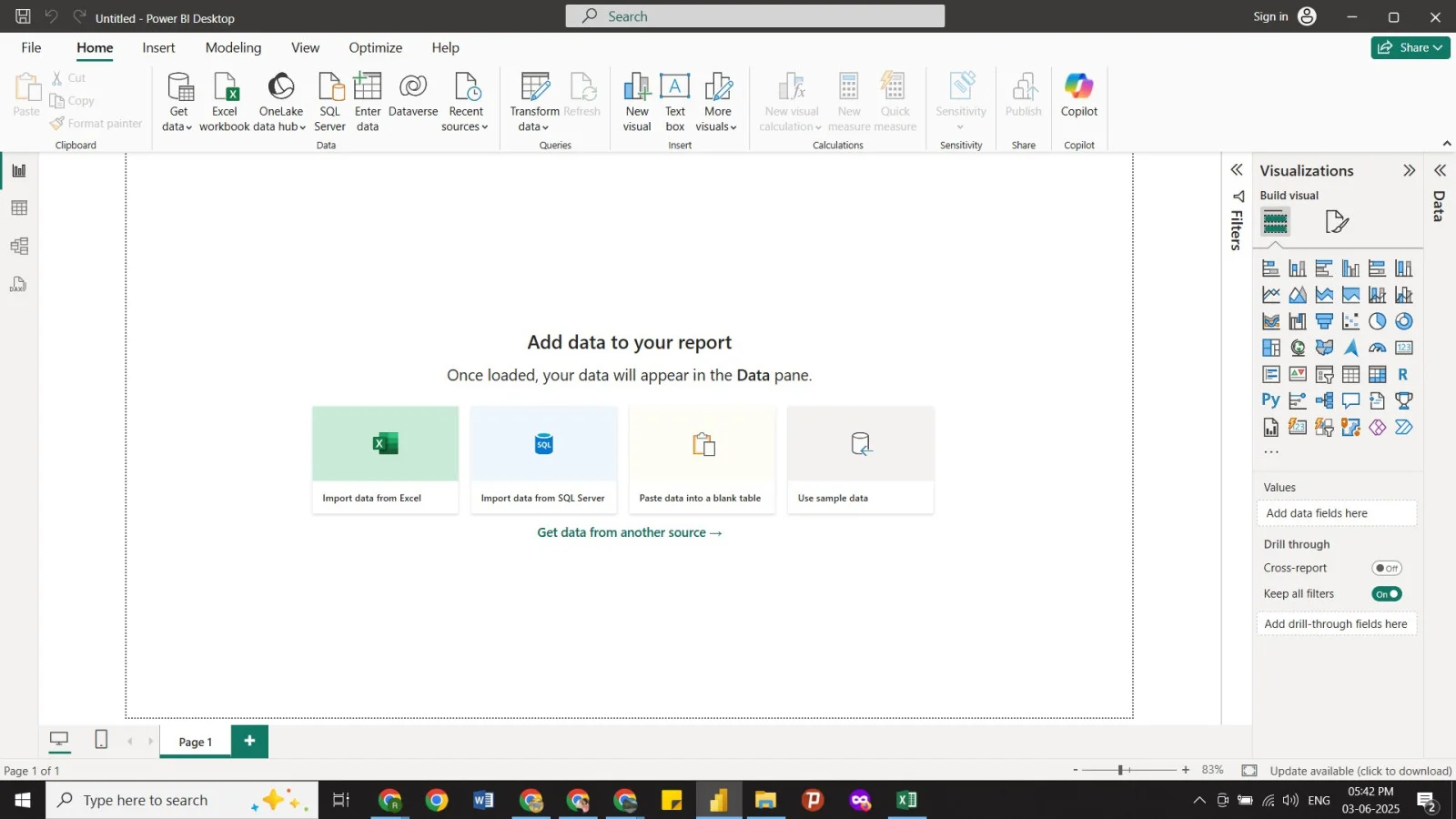The width and height of the screenshot is (1456, 819).
Task: Select the treemap visual
Action: pyautogui.click(x=1271, y=348)
